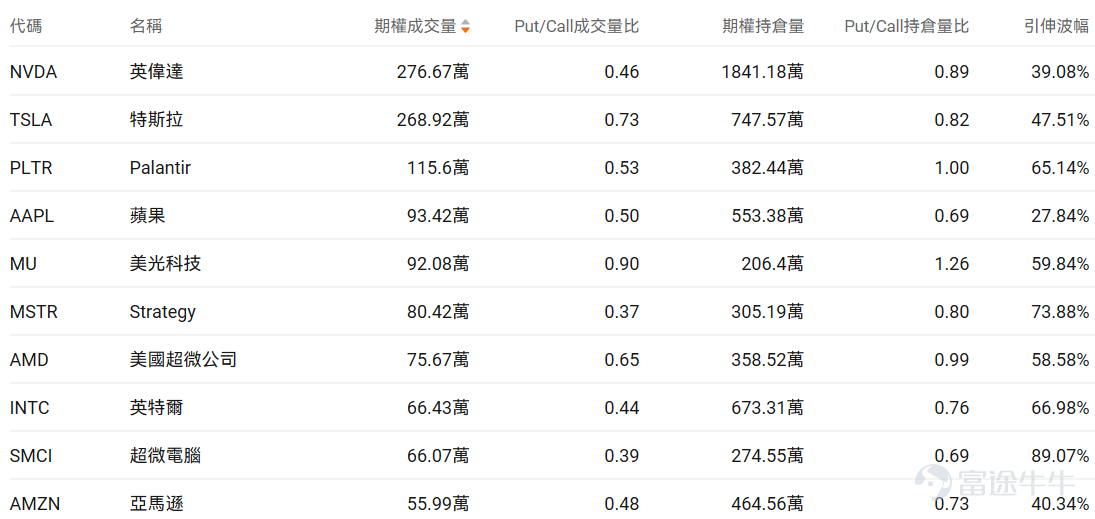Image resolution: width=1095 pixels, height=519 pixels.
Task: Select the name 亞馬遜
Action: click(x=156, y=504)
